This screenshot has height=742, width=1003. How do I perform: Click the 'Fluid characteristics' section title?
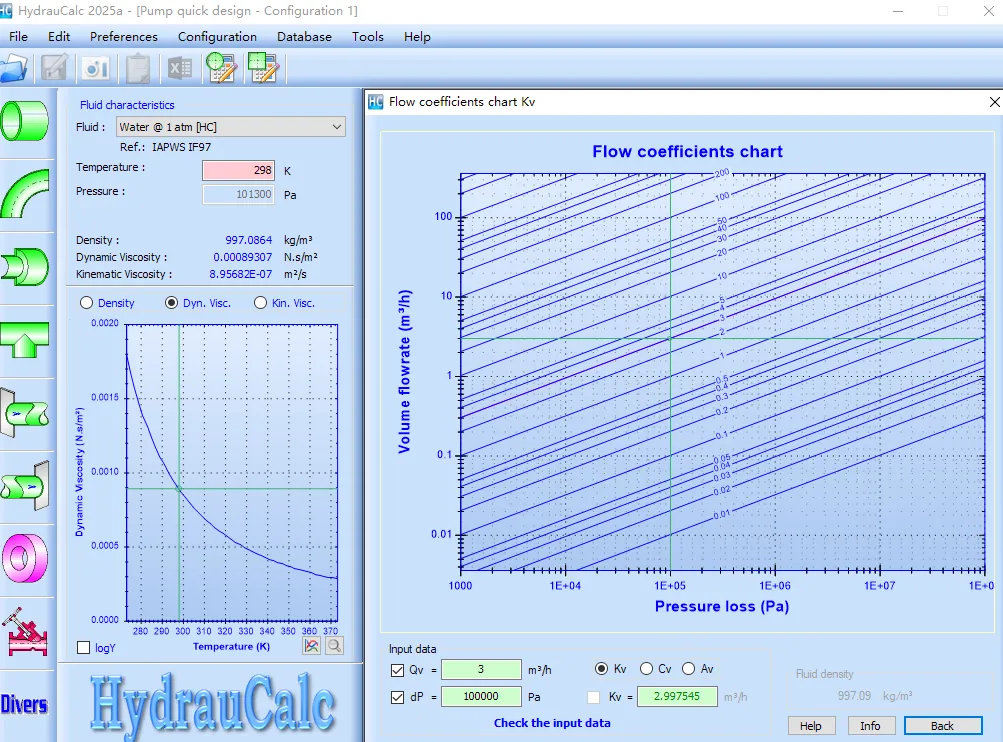coord(127,105)
